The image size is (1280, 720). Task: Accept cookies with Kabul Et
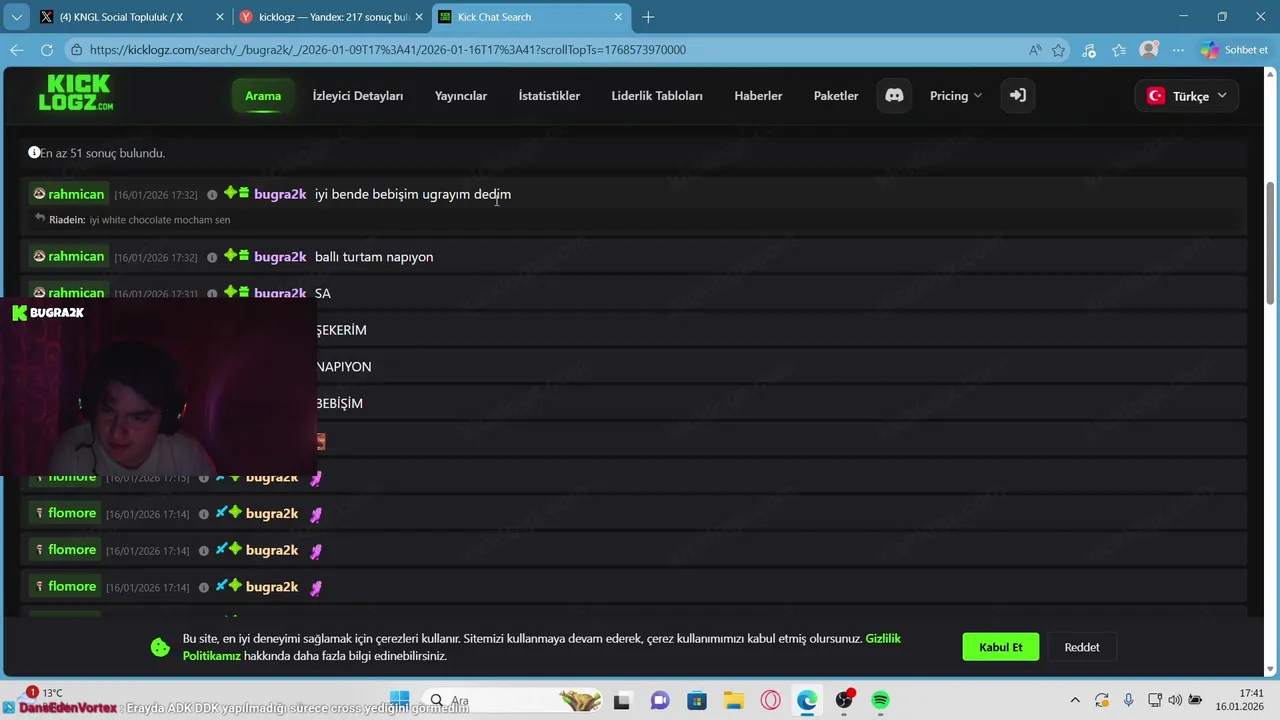pos(1001,647)
